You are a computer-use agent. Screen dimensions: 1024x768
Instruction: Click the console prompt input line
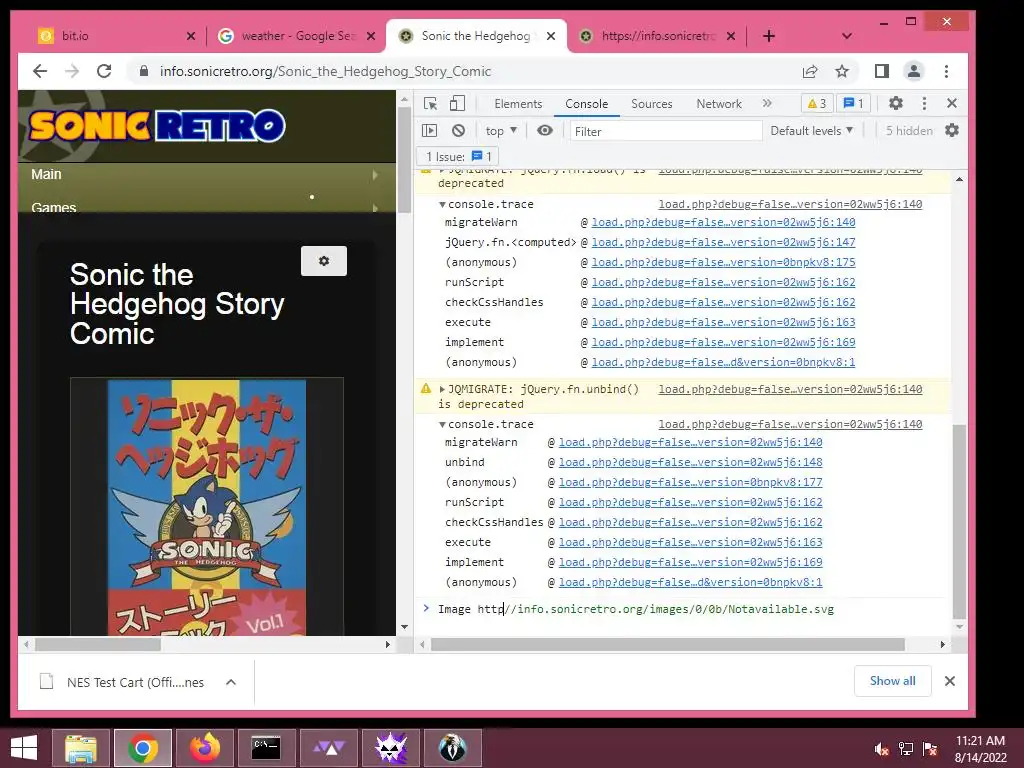[x=682, y=609]
